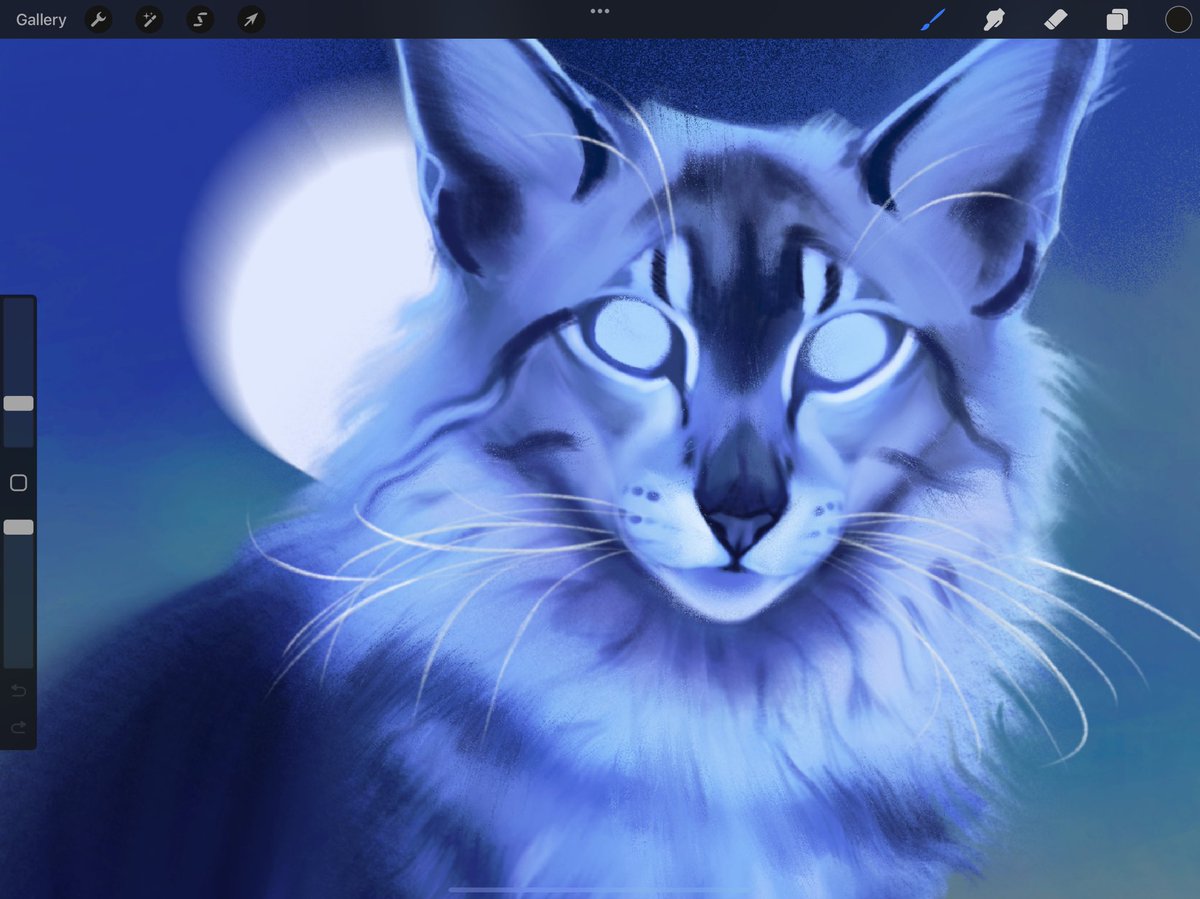Screen dimensions: 1200x899
Task: Select the Smudge tool
Action: [994, 19]
